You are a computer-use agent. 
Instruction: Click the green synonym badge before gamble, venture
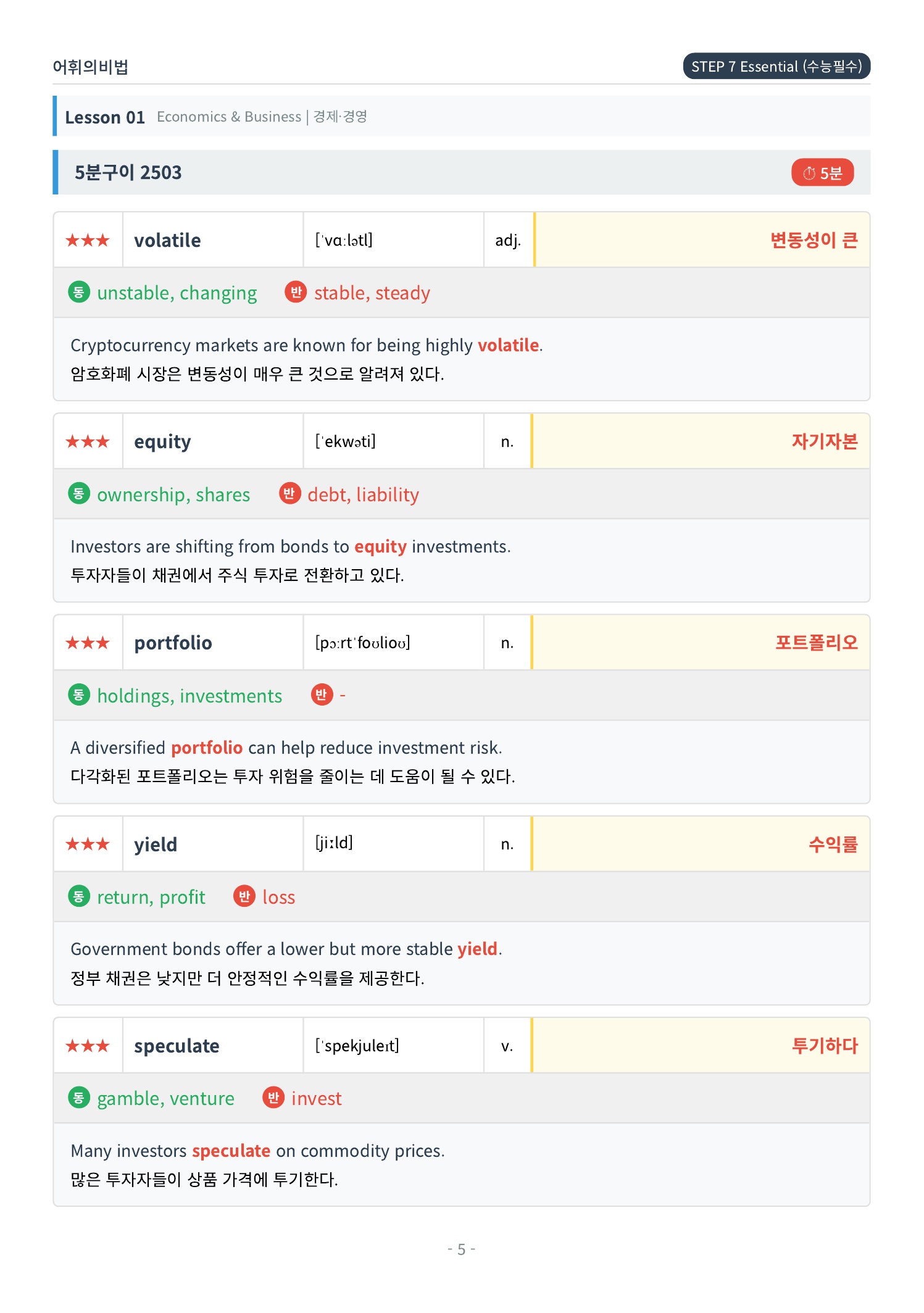78,1098
